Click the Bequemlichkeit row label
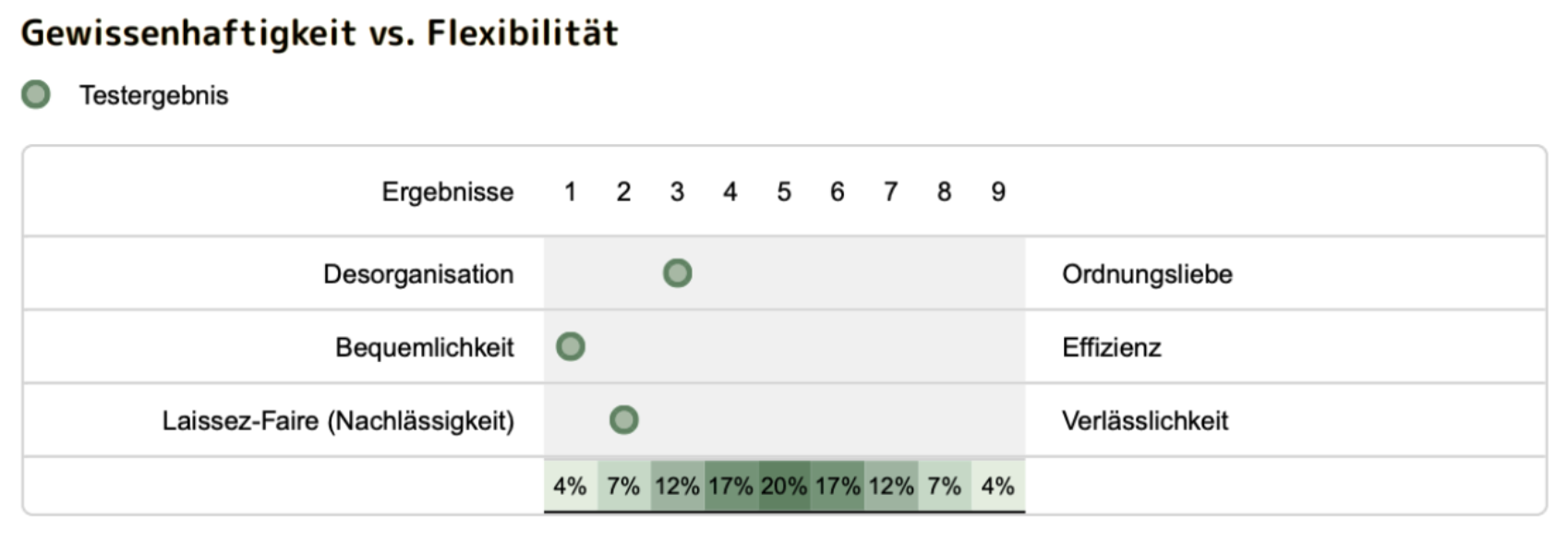 [425, 347]
